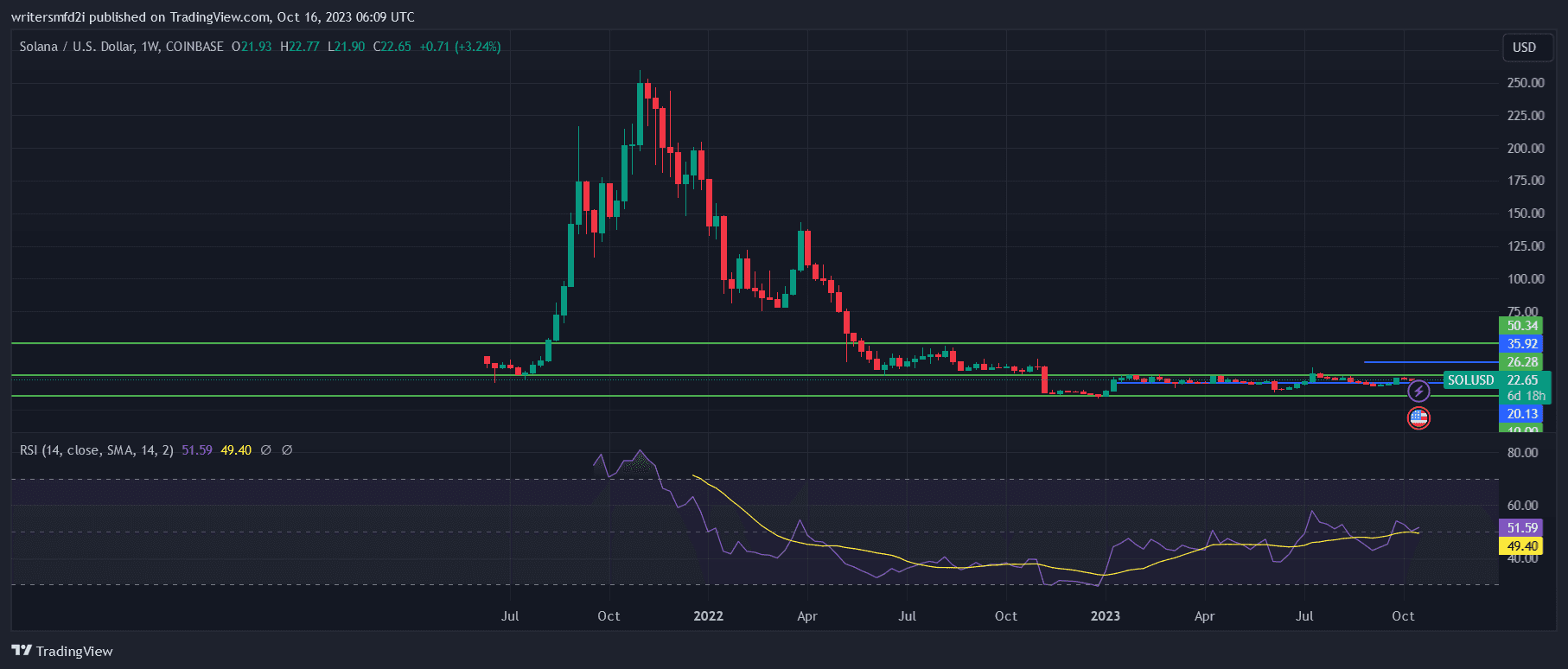Click the green 50.34 price label

coord(1521,326)
